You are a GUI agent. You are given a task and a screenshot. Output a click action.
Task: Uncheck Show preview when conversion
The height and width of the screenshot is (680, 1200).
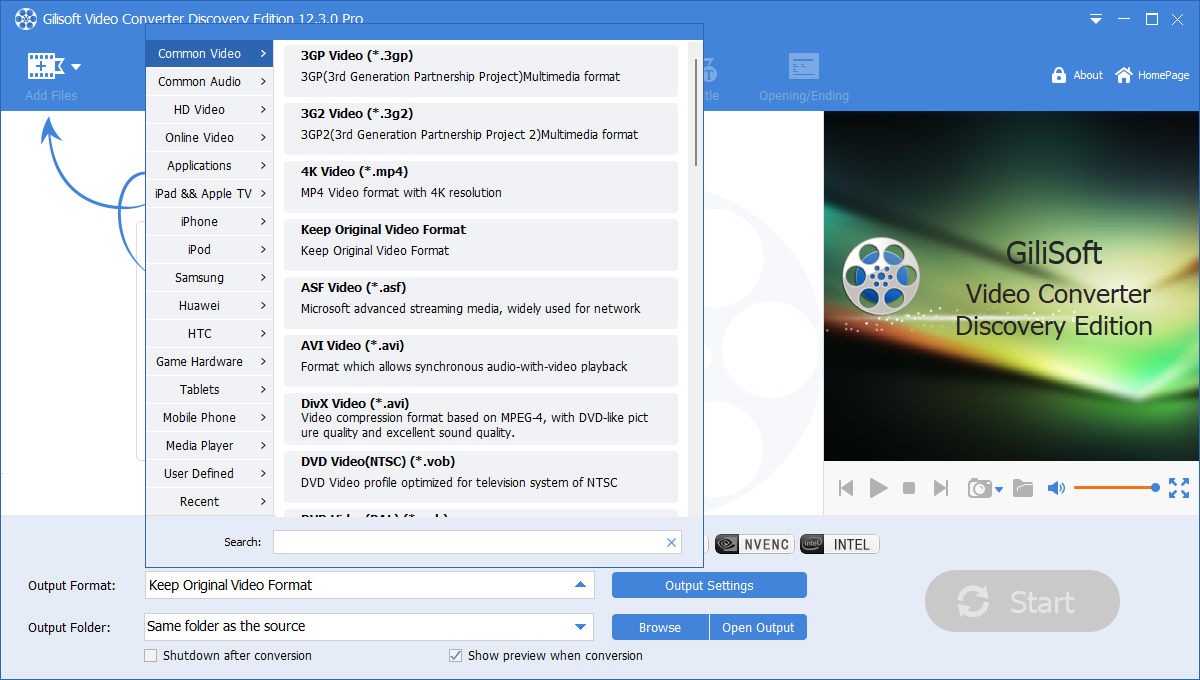click(x=456, y=656)
